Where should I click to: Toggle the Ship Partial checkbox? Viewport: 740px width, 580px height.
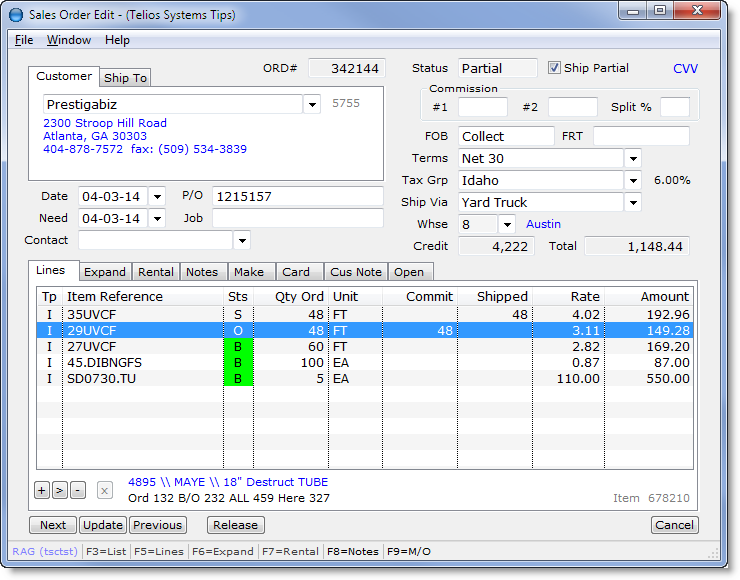click(x=555, y=68)
